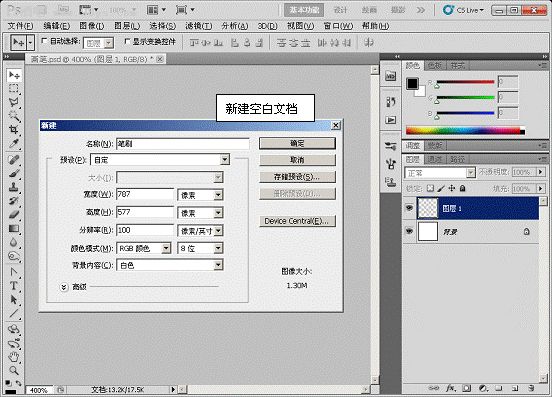Select the Gradient tool

click(x=14, y=228)
